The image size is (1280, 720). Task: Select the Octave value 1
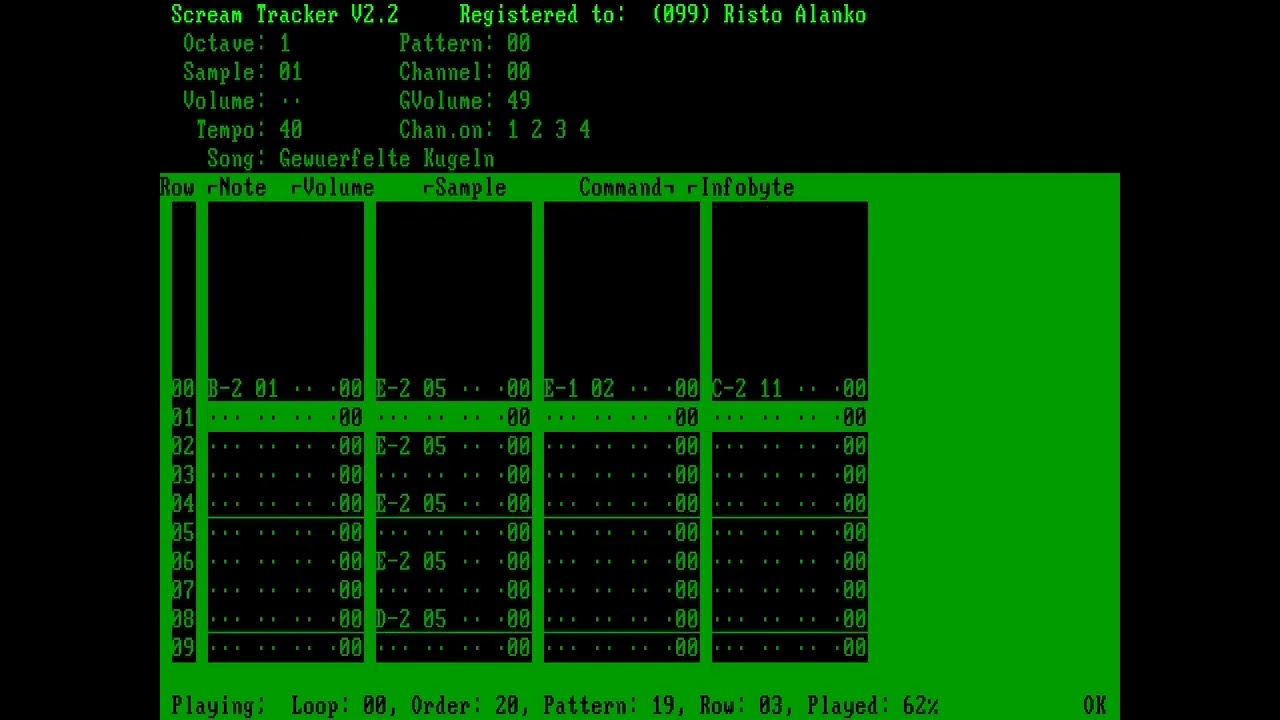pos(285,43)
